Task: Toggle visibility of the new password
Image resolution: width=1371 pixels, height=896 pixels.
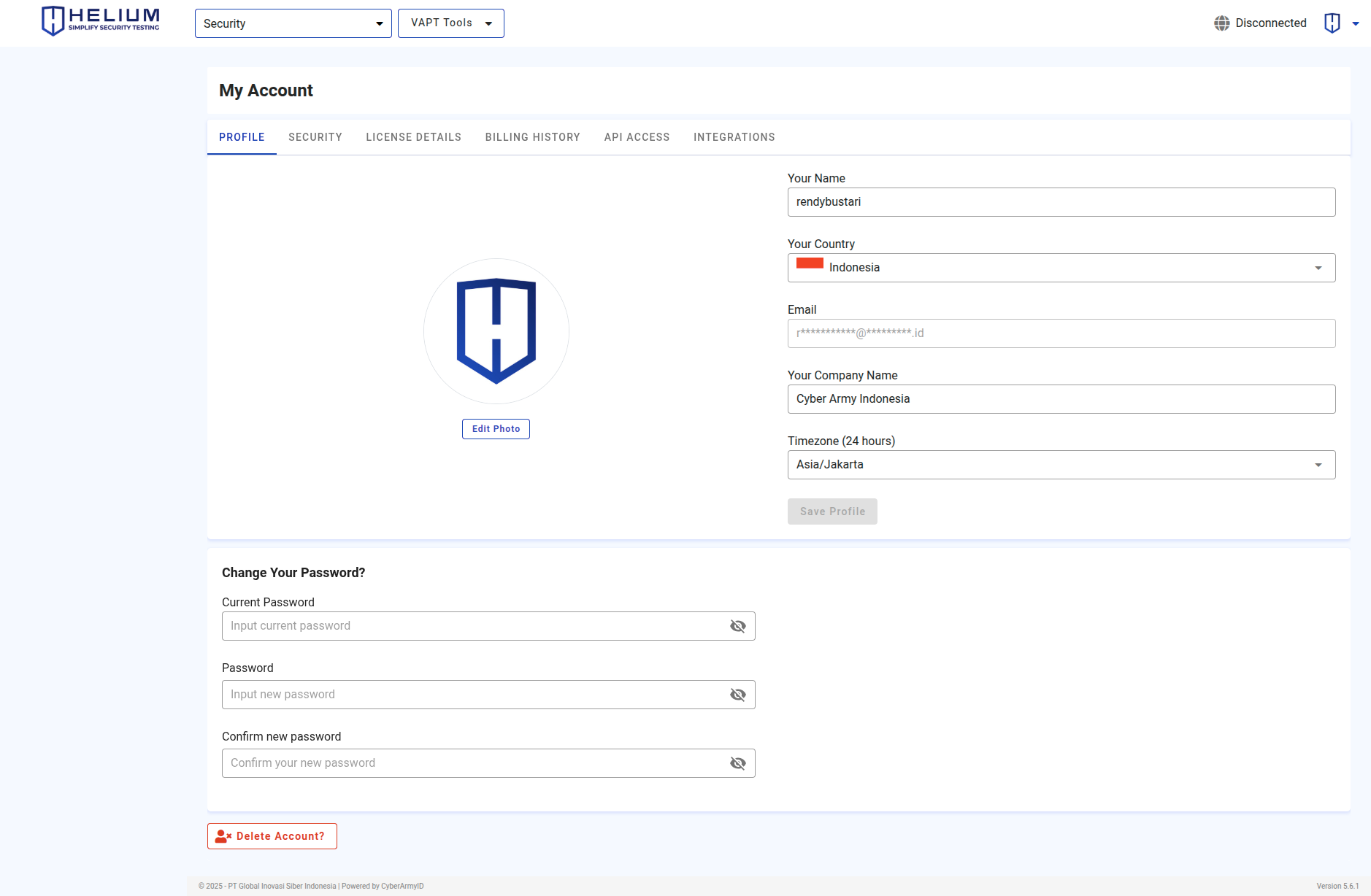Action: pyautogui.click(x=738, y=695)
